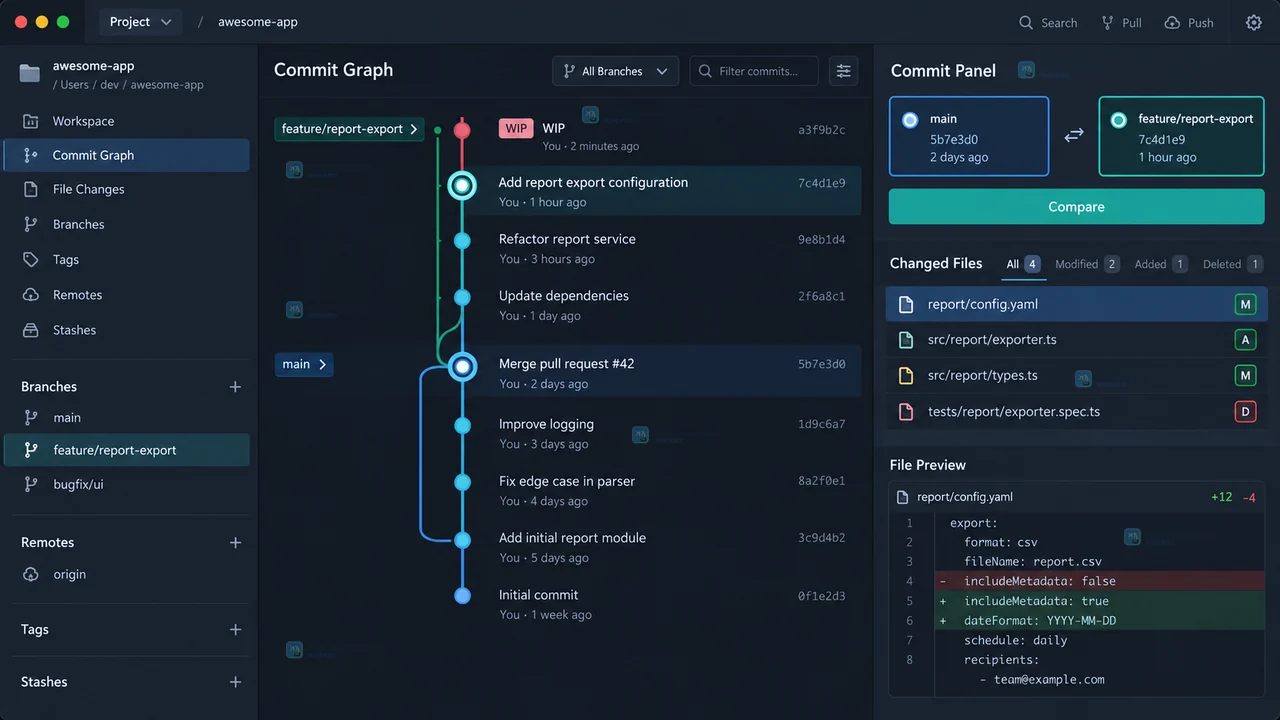Click the Compare button
Screen dimensions: 1280x720
click(x=1076, y=207)
